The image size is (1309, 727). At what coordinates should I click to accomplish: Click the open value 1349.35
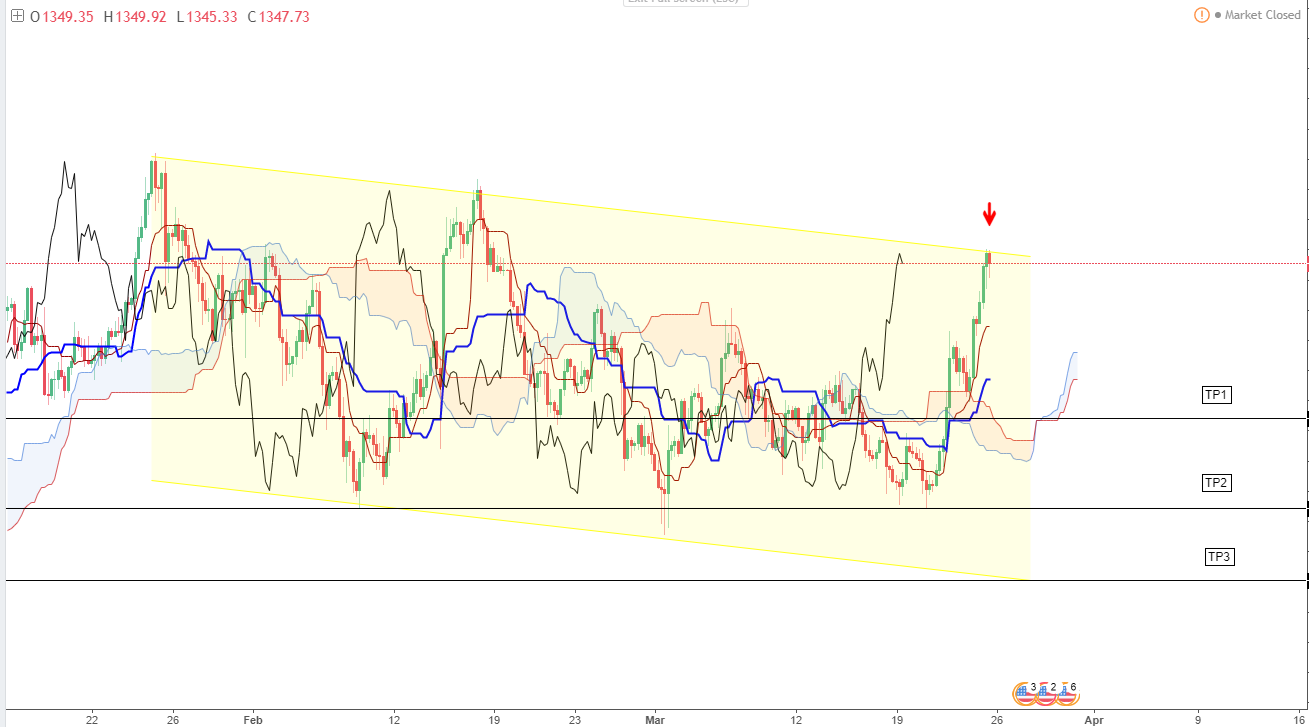[68, 16]
